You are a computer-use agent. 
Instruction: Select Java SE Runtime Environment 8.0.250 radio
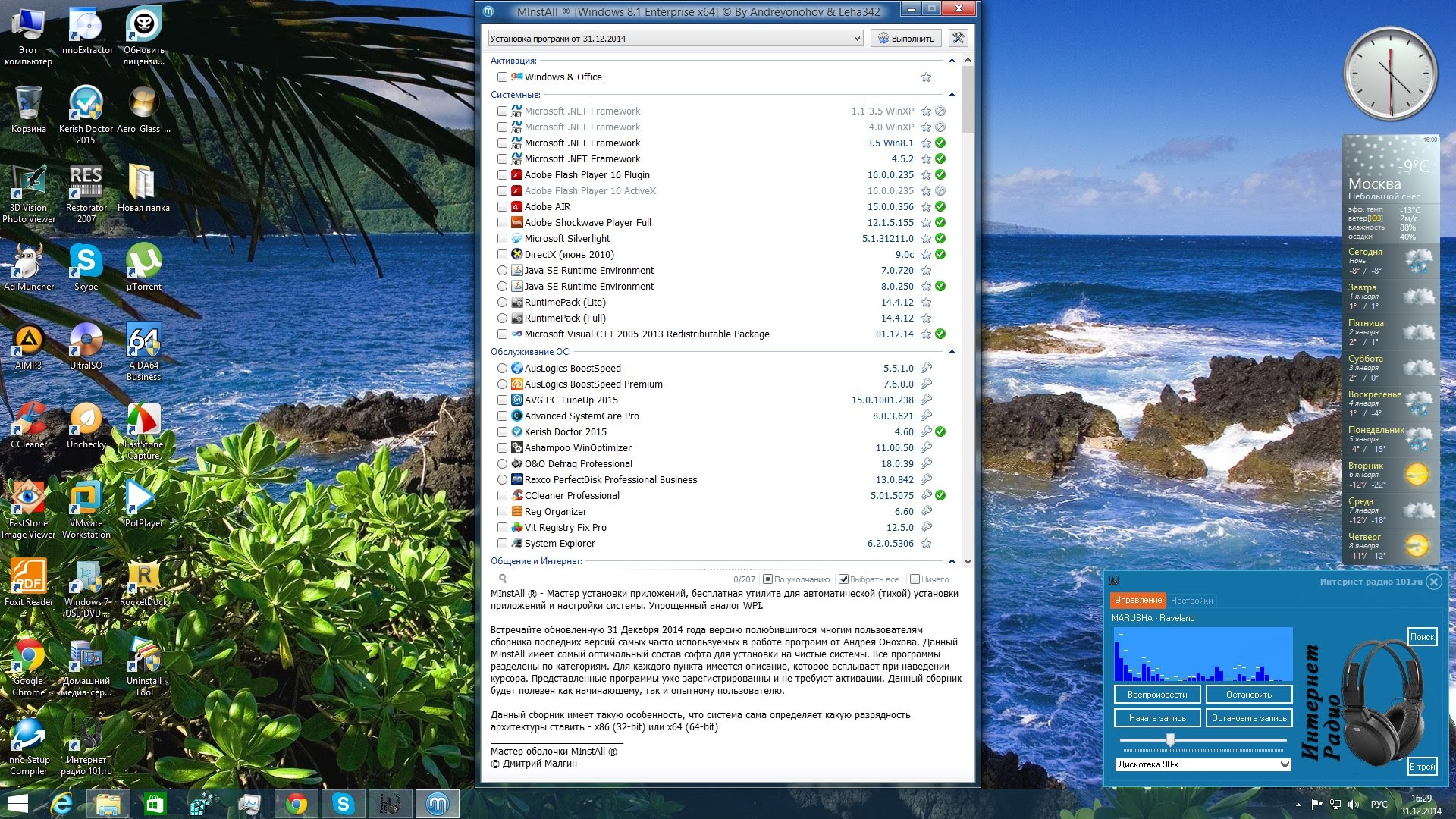coord(502,286)
